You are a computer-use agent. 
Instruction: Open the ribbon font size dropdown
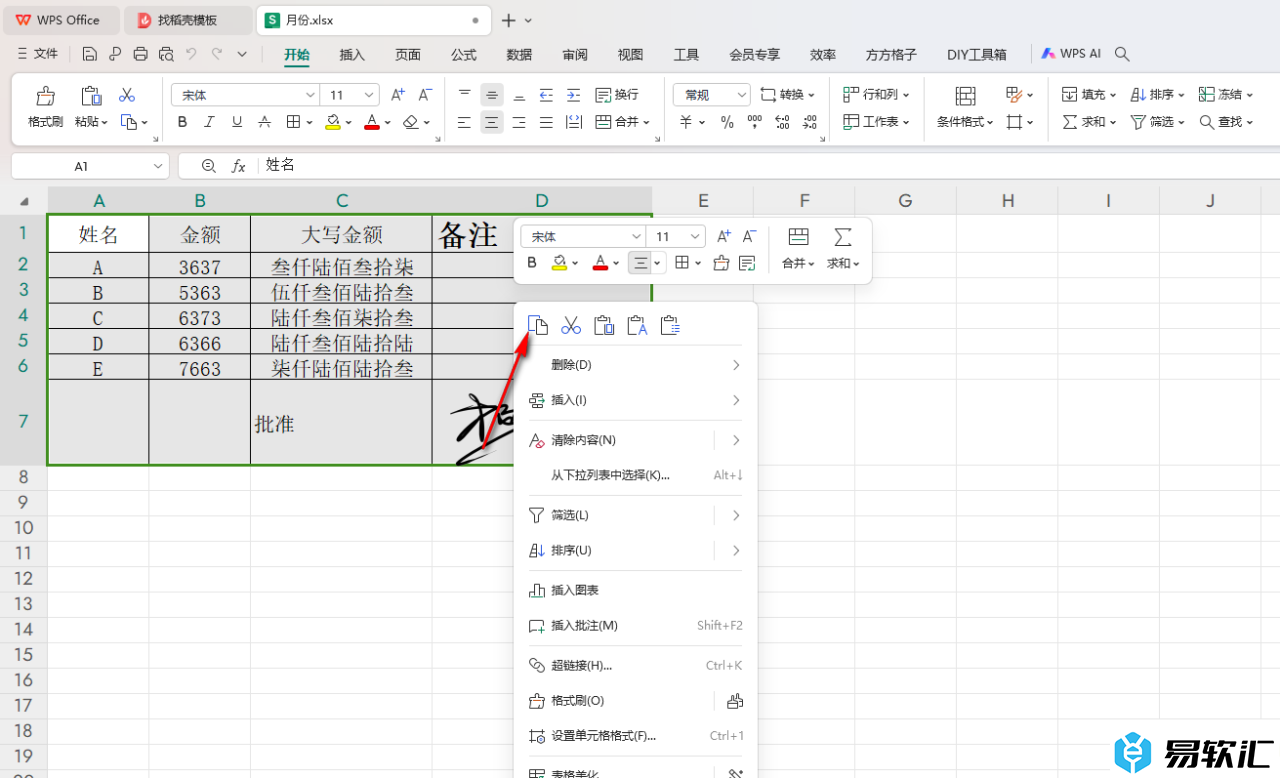click(x=369, y=95)
